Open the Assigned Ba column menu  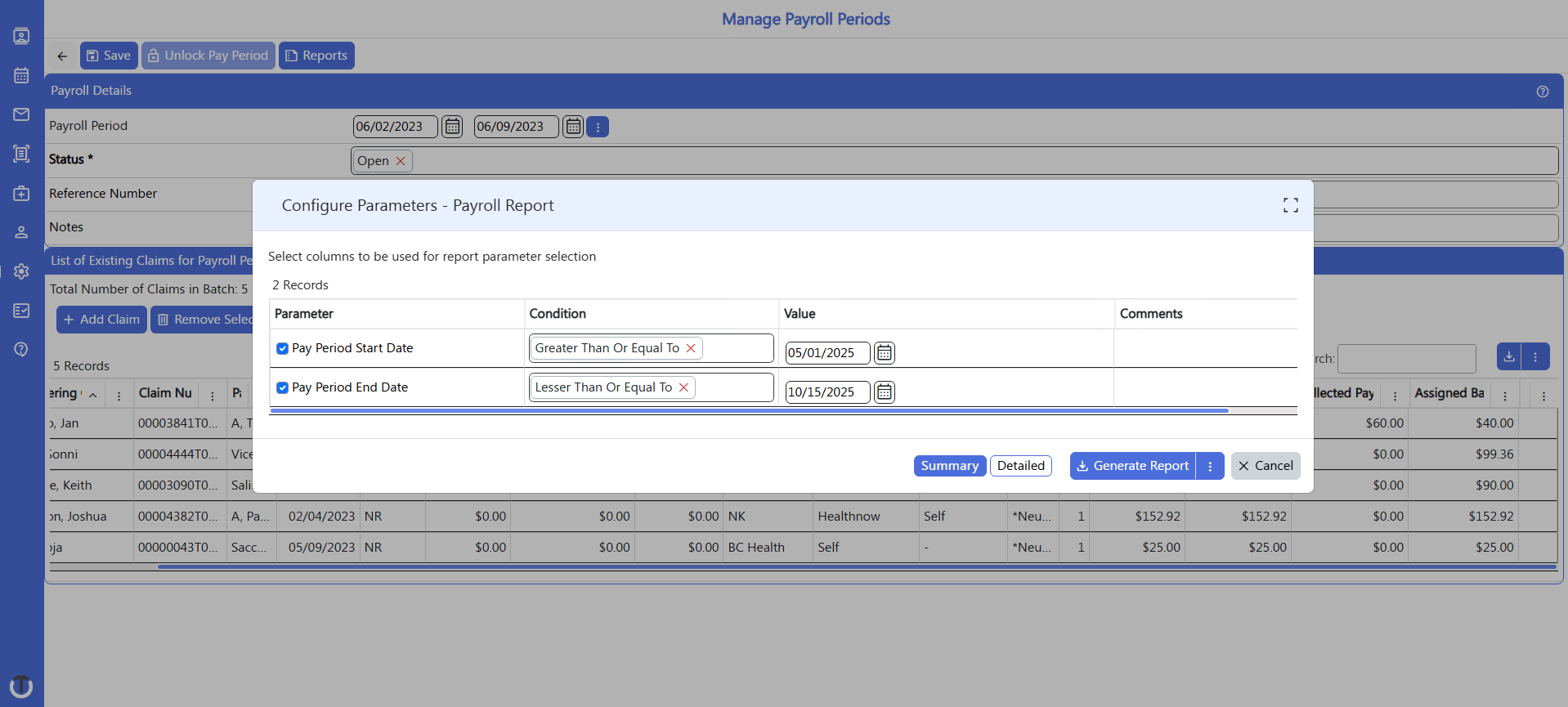coord(1505,396)
